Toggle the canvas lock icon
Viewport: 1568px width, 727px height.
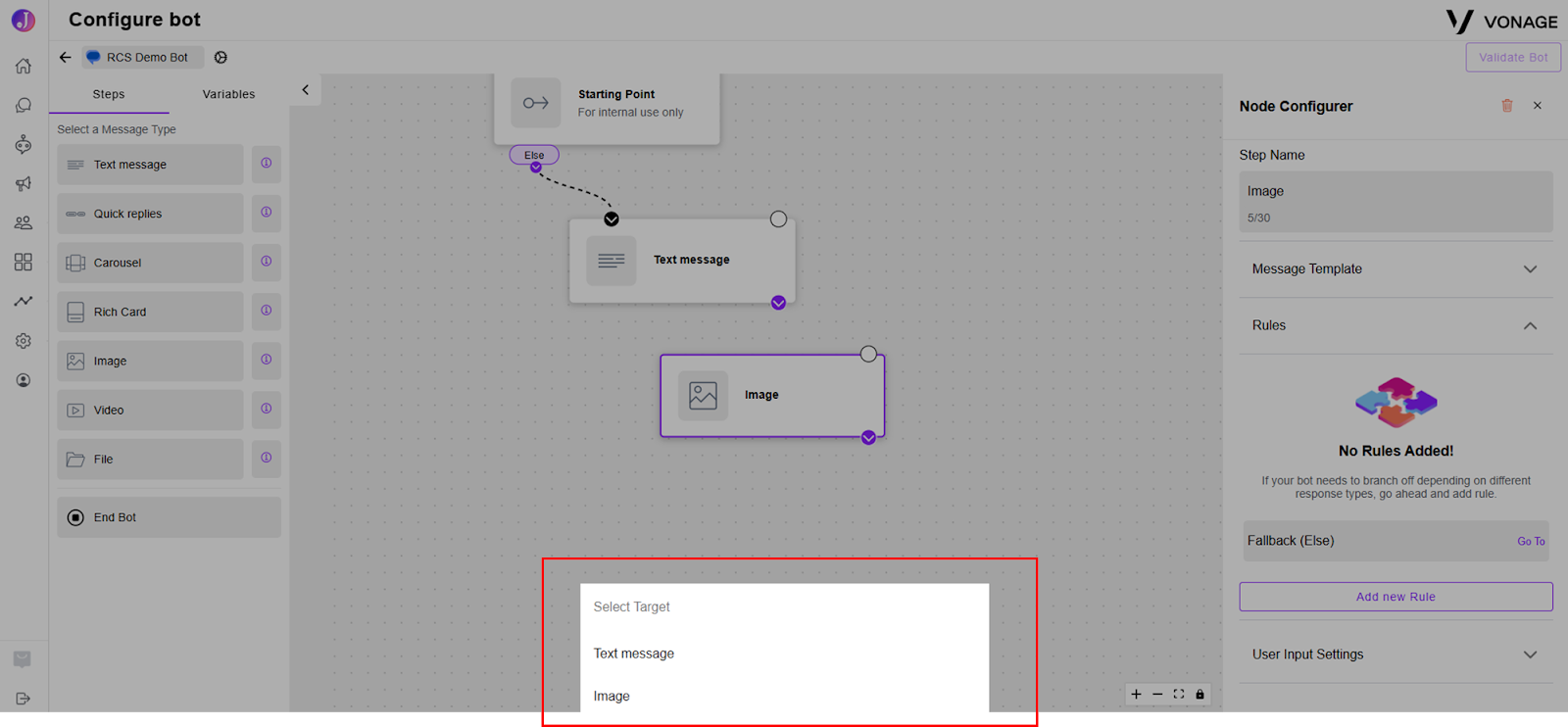(1200, 695)
